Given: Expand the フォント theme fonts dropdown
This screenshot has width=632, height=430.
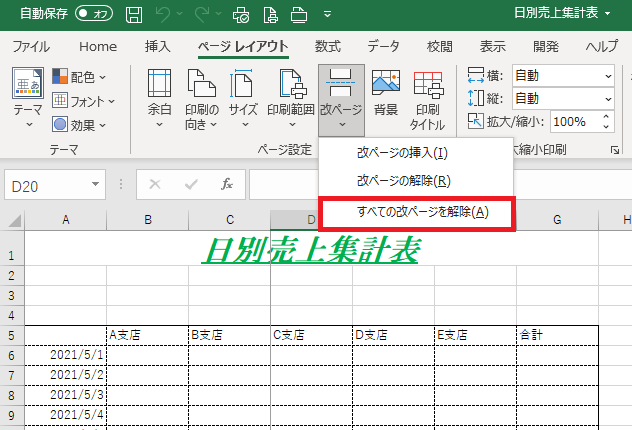Looking at the screenshot, I should coord(84,101).
